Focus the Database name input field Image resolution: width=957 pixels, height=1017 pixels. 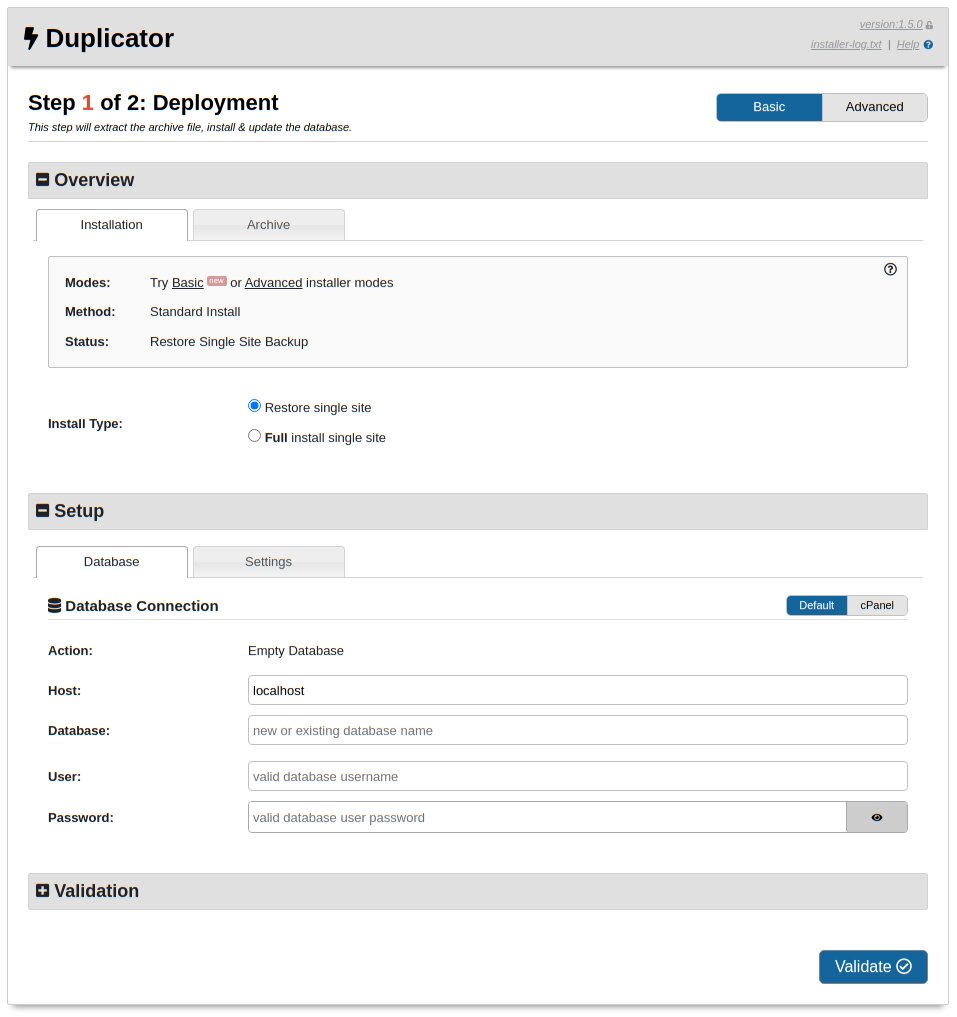(577, 730)
